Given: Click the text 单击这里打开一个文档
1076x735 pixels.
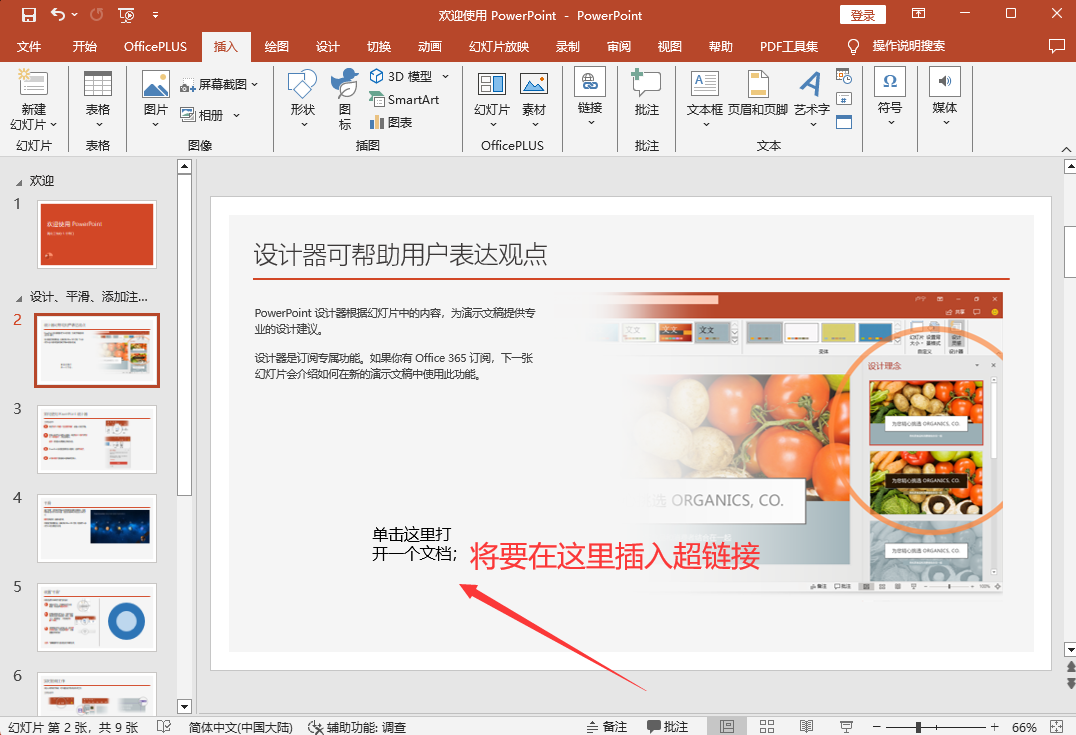Looking at the screenshot, I should click(414, 544).
